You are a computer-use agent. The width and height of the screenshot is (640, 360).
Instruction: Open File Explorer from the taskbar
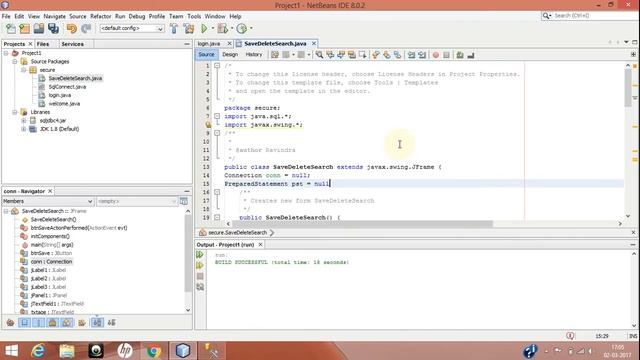[67, 351]
